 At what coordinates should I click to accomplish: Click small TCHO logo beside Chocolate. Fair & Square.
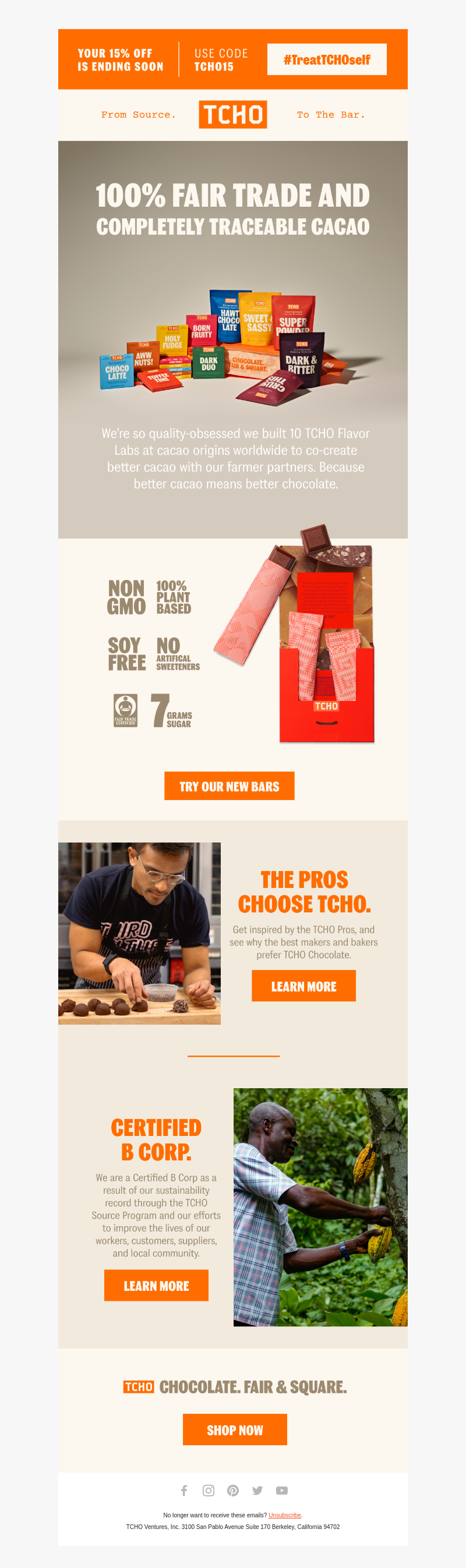point(139,1386)
